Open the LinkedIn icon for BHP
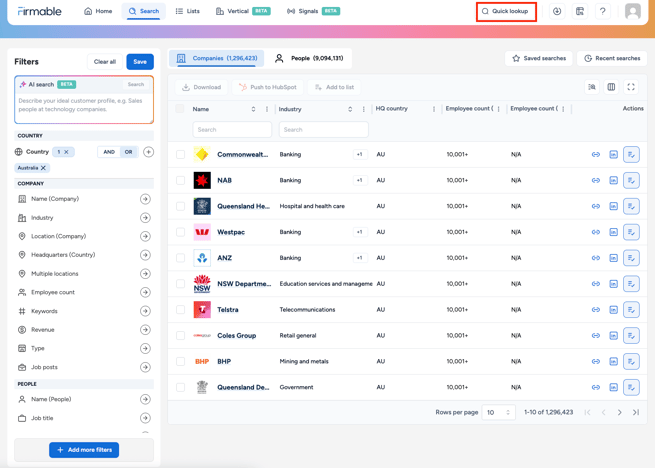Screen dimensions: 655x468 (x=613, y=361)
